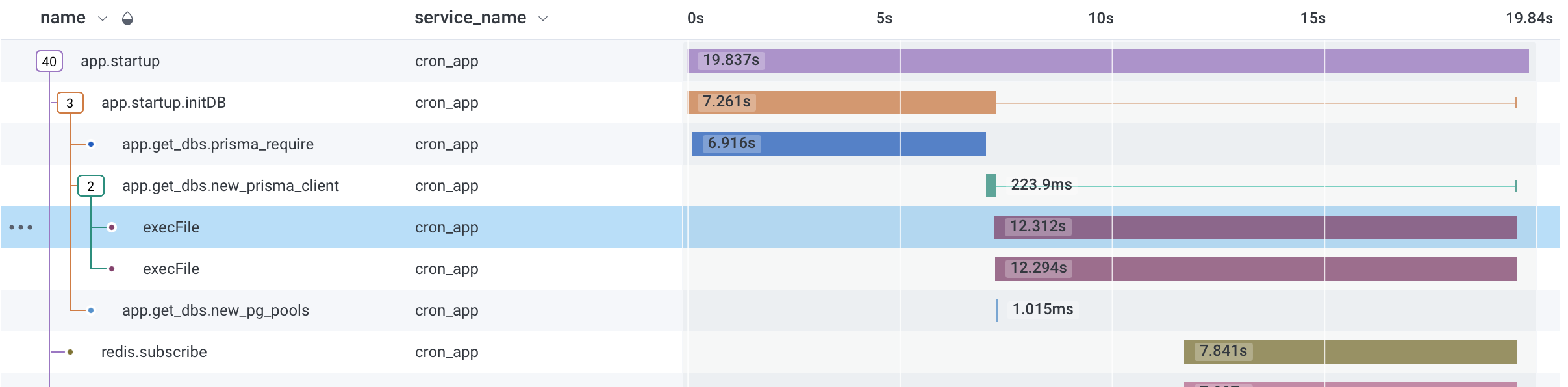Collapse app.startup using its 40 child-count badge
This screenshot has height=387, width=1568.
point(48,61)
